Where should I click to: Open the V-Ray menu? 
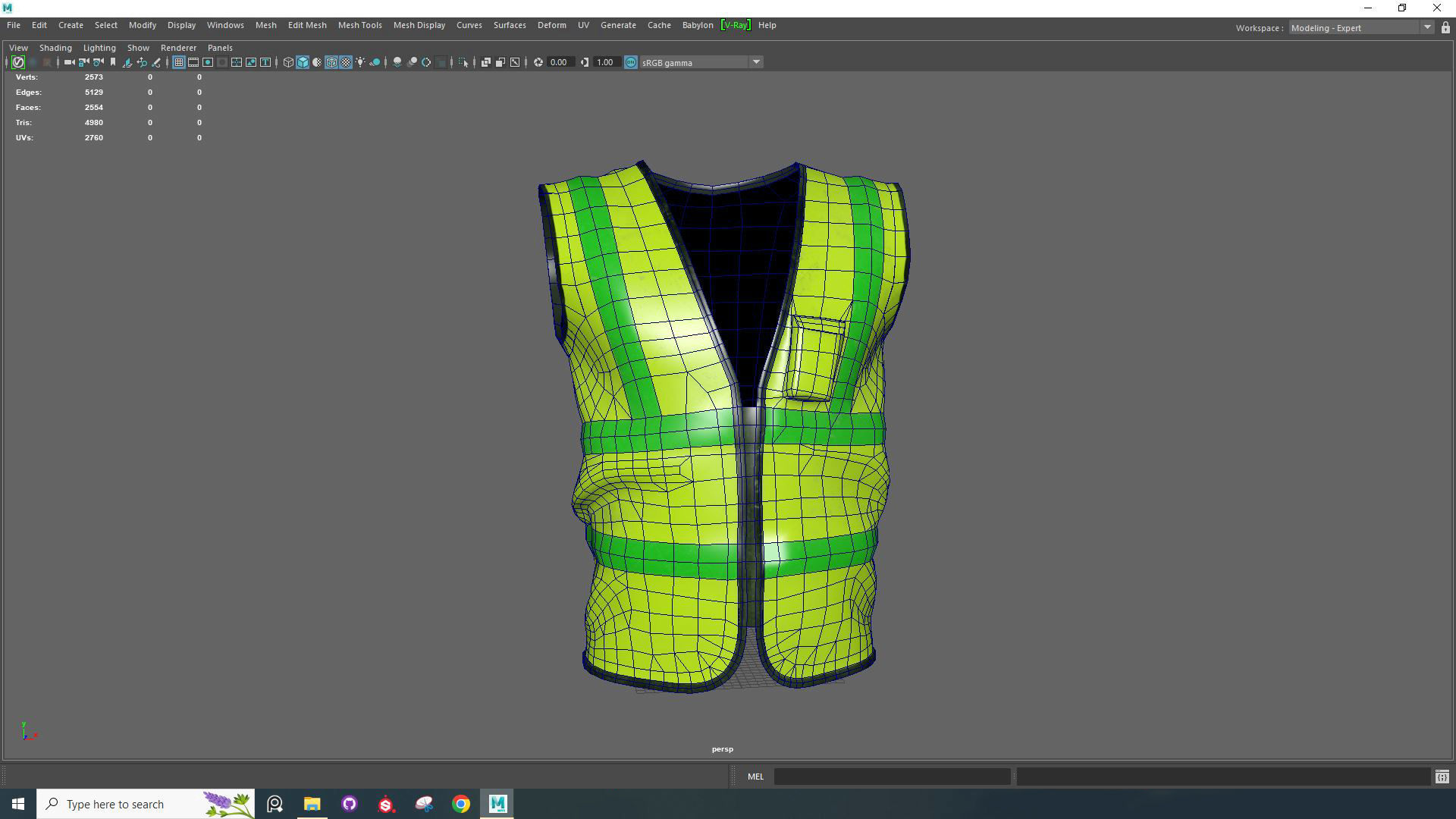[x=735, y=25]
